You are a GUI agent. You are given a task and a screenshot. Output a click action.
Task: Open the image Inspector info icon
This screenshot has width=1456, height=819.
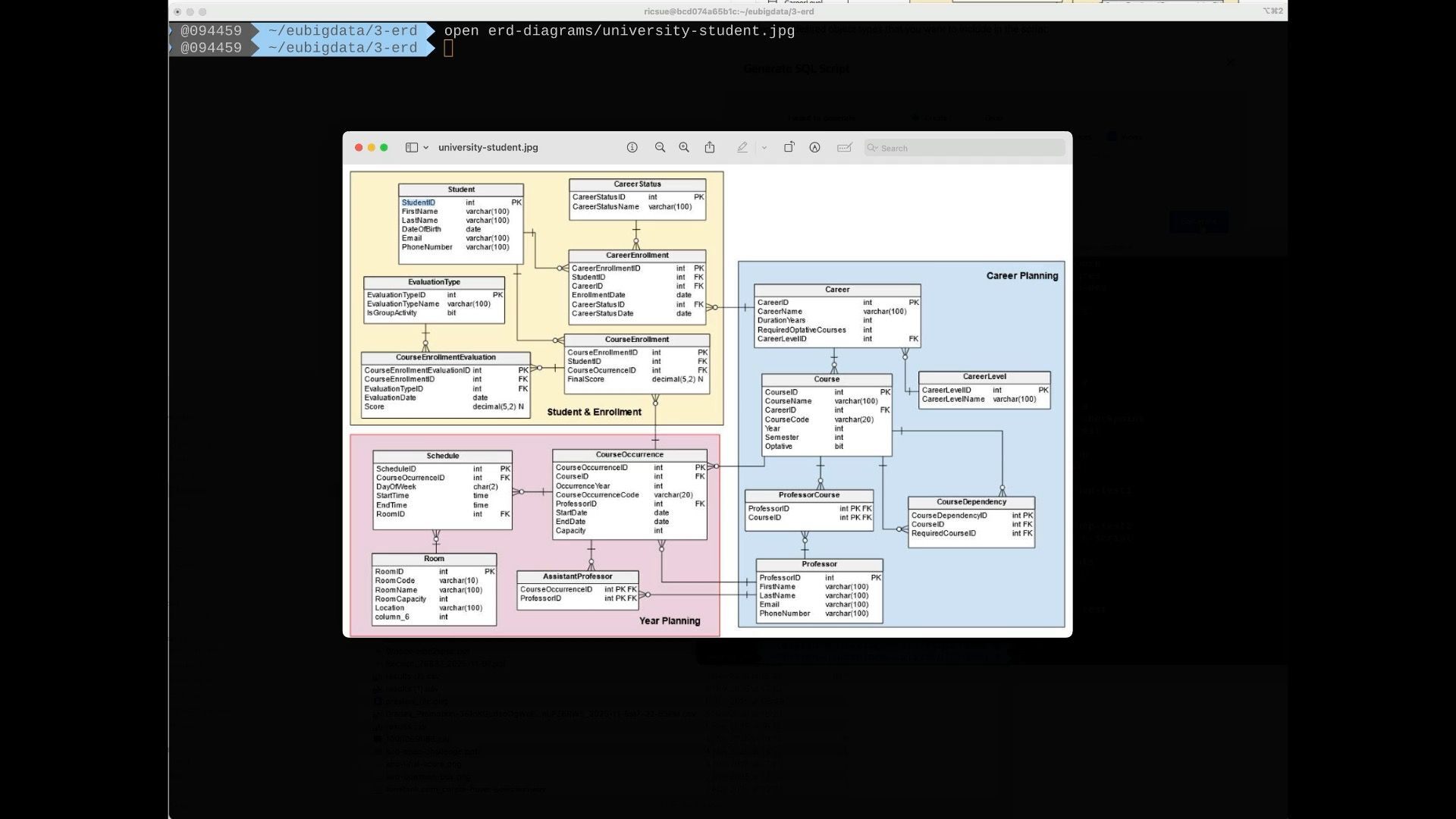[632, 148]
